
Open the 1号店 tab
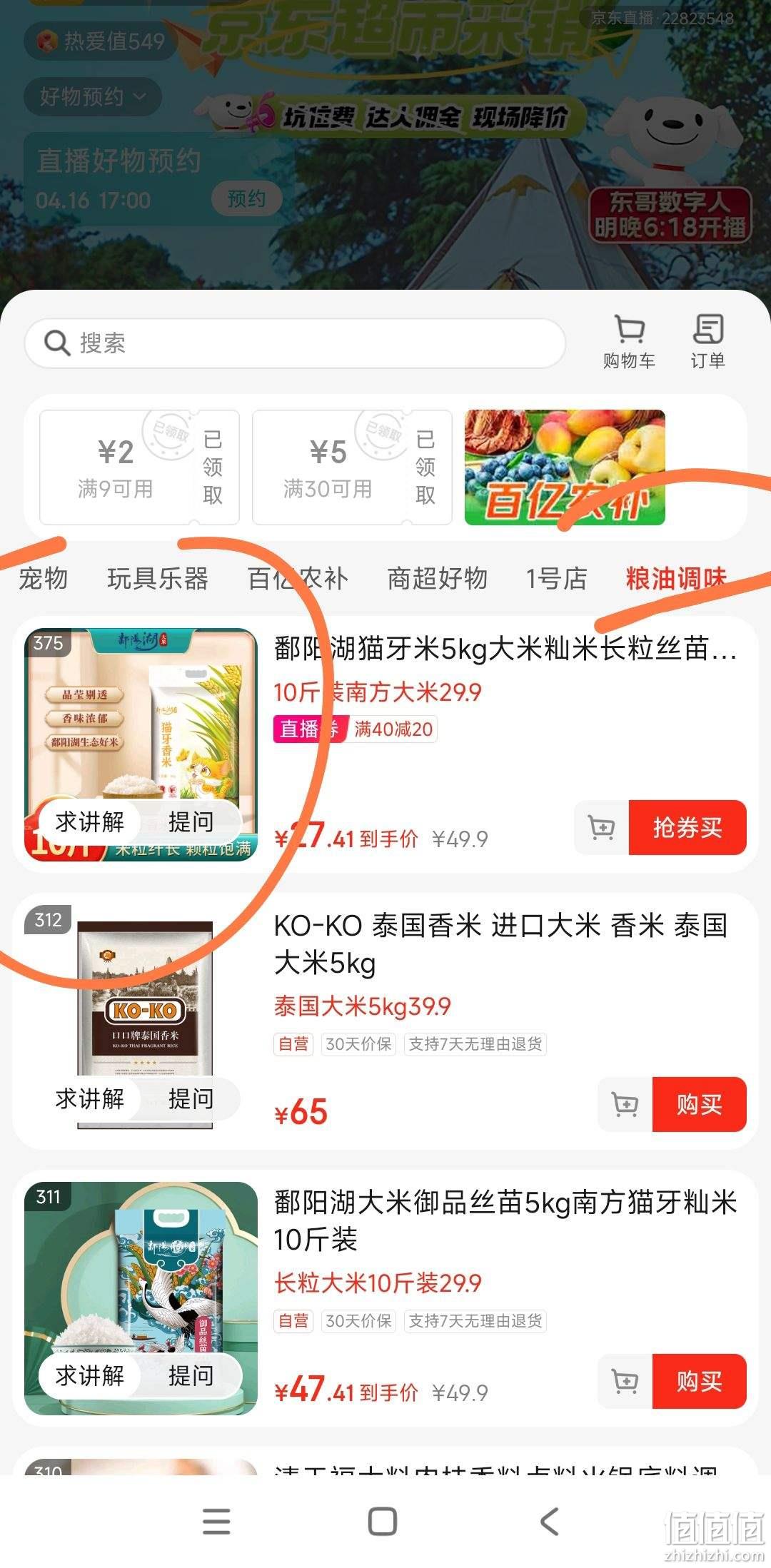tap(556, 578)
